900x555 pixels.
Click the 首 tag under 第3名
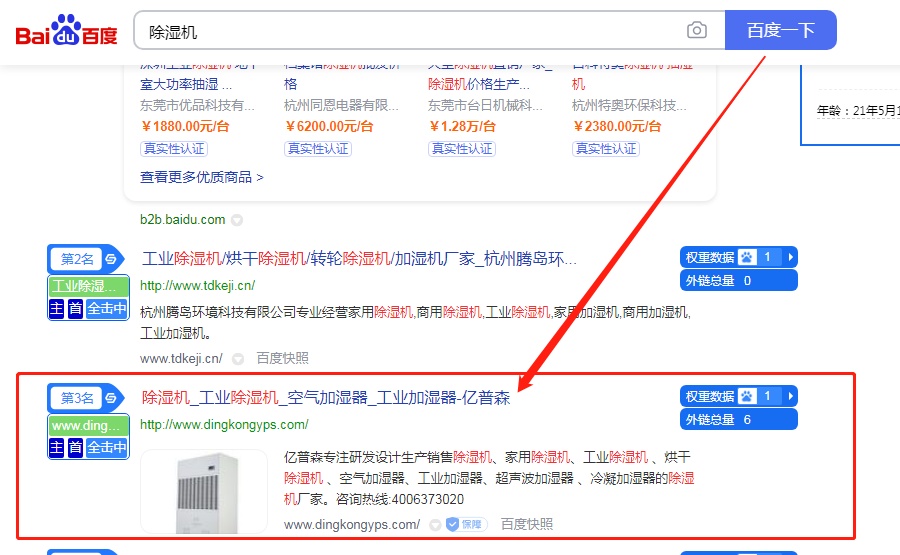[x=76, y=448]
